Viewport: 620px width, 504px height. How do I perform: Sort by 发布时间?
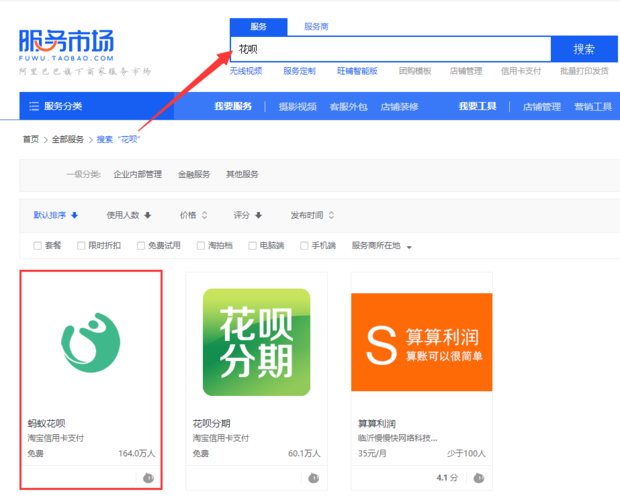307,215
